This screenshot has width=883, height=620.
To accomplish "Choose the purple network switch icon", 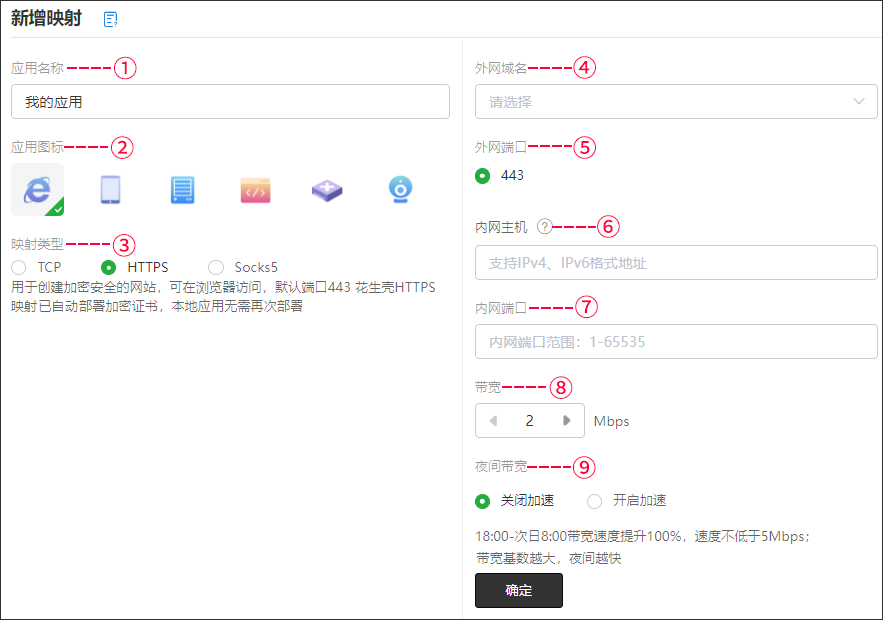I will 327,189.
